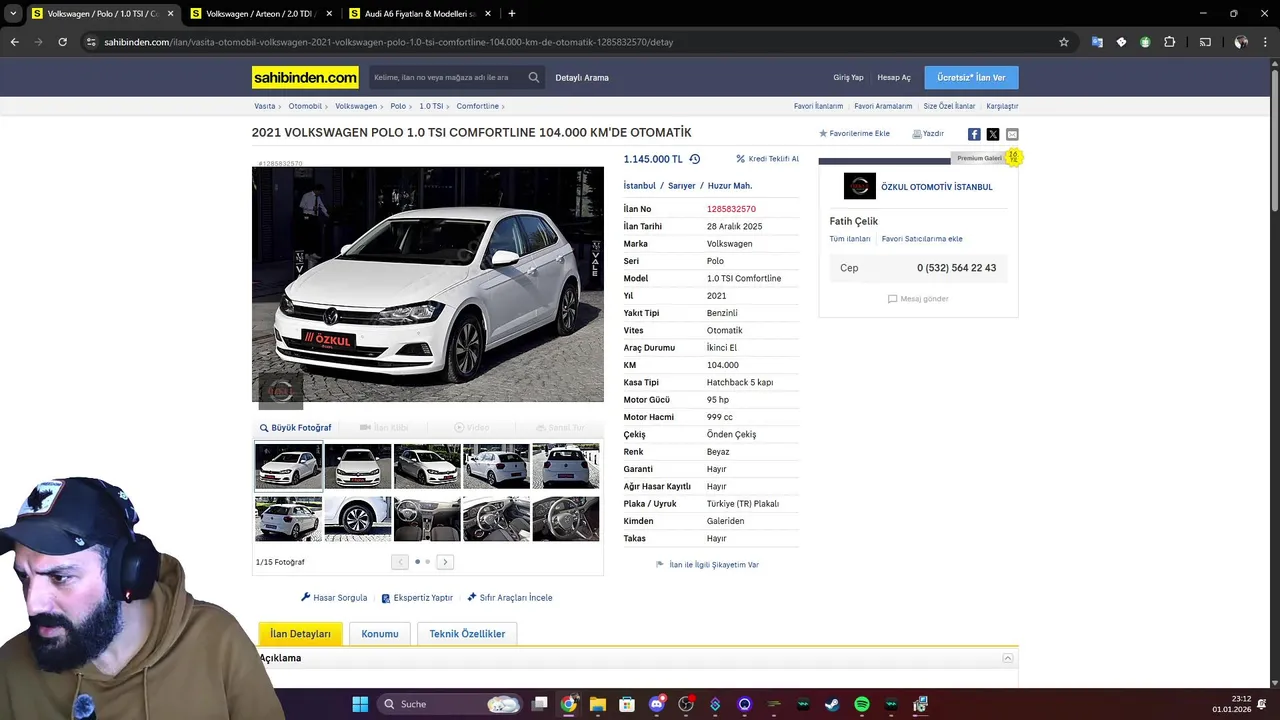Select the second car thumbnail
Image resolution: width=1280 pixels, height=720 pixels.
pyautogui.click(x=358, y=466)
